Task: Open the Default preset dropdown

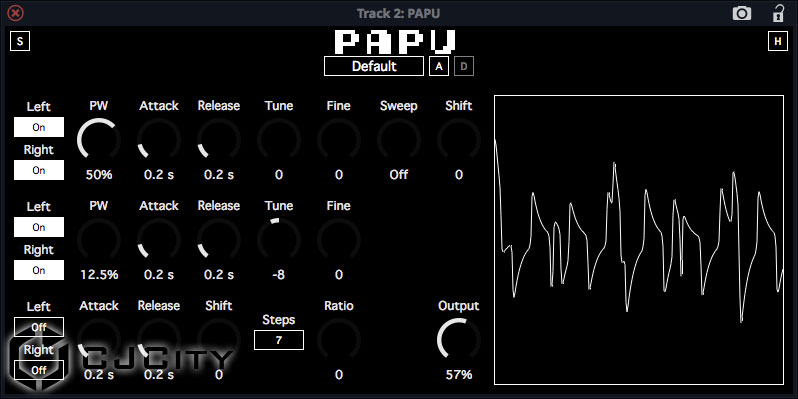Action: click(374, 66)
